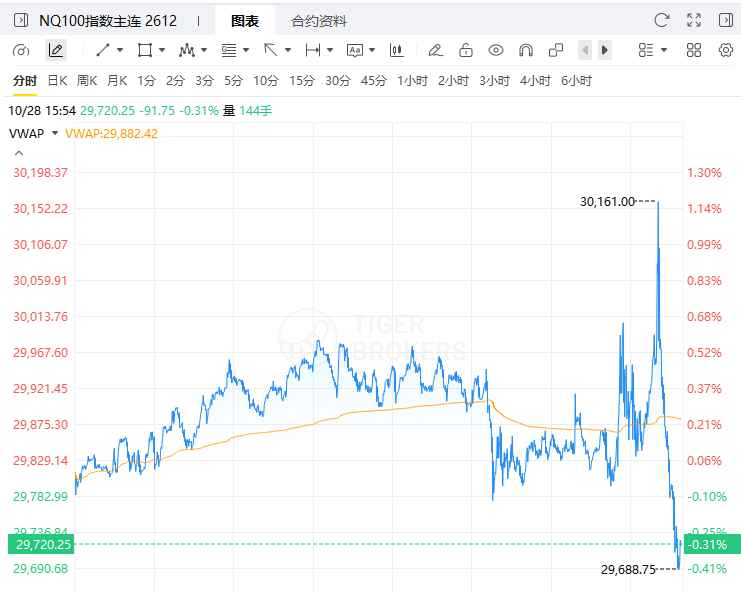Select the 日K timeframe

tap(57, 81)
